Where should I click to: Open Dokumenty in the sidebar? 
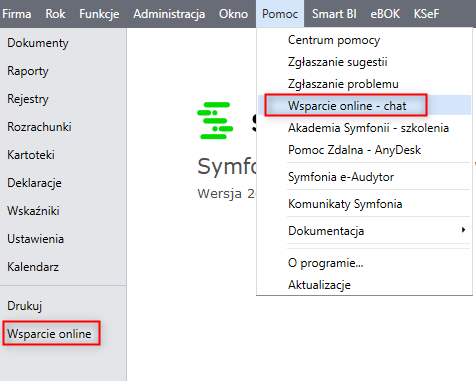[38, 43]
